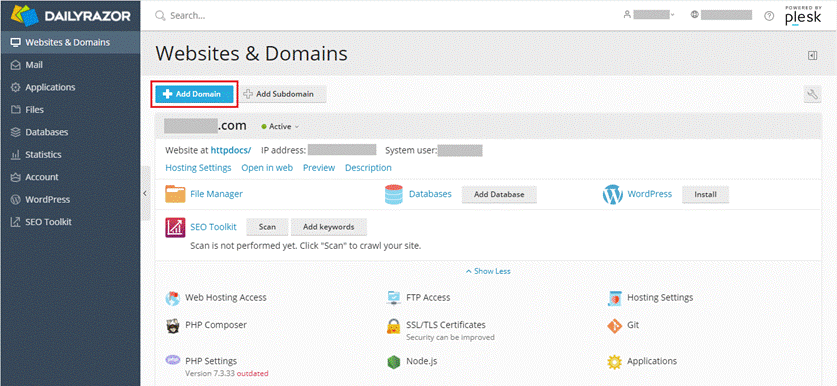837x386 pixels.
Task: Click the search magnifier icon
Action: click(x=160, y=15)
